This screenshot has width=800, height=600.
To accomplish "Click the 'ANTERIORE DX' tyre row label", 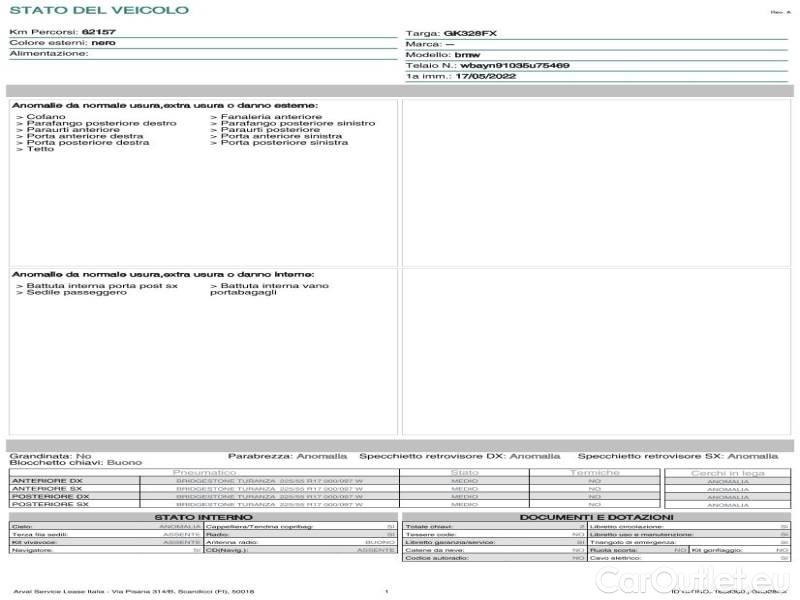I will [47, 481].
